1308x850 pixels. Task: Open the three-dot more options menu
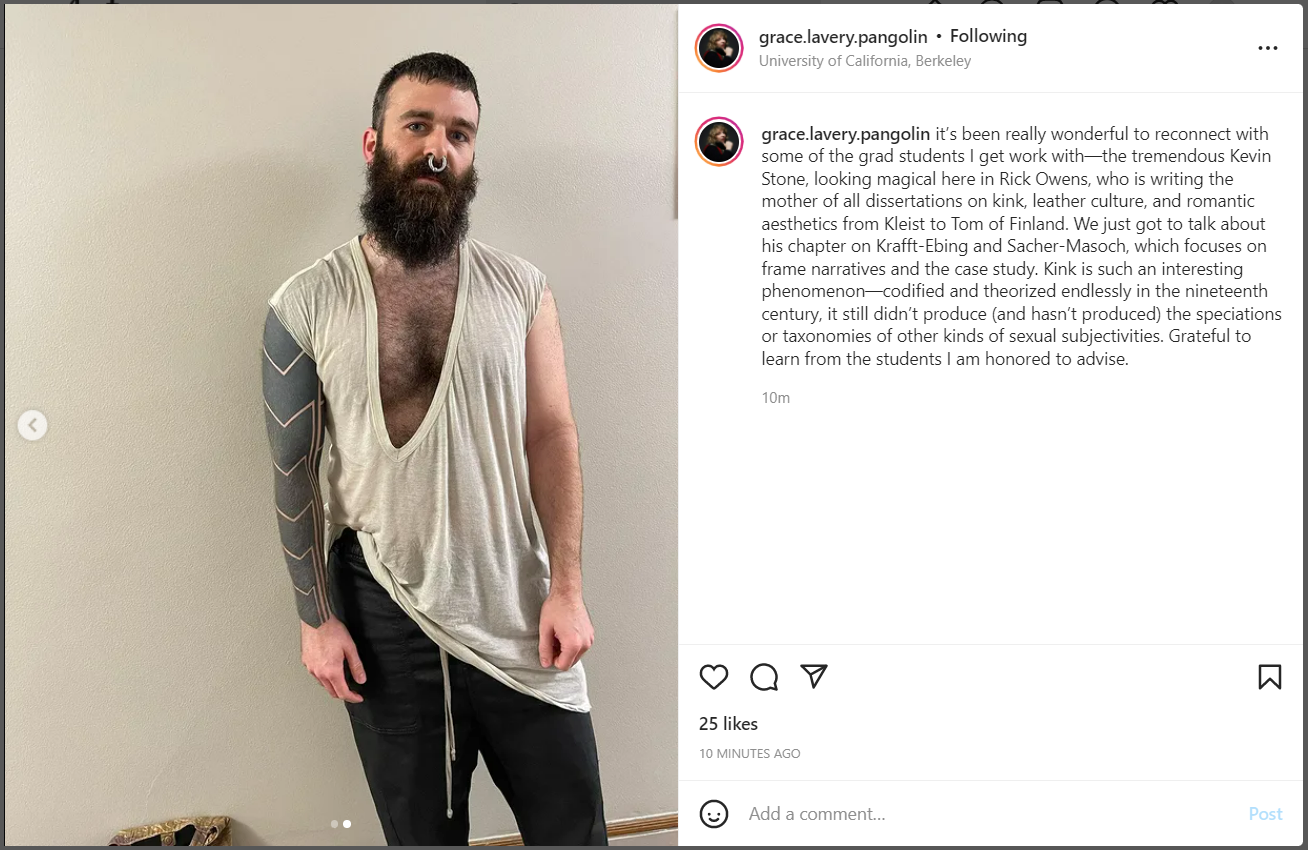1268,48
